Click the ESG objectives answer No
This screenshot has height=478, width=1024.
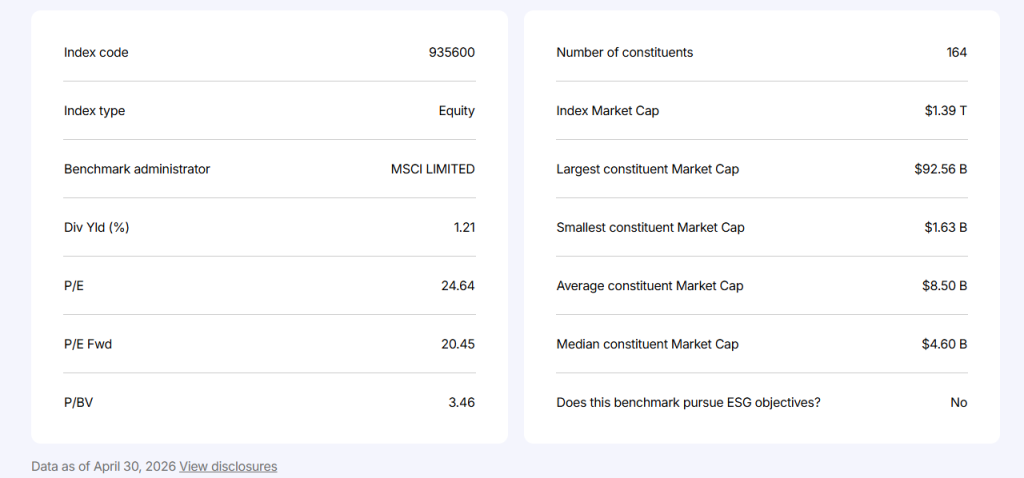[x=959, y=403]
